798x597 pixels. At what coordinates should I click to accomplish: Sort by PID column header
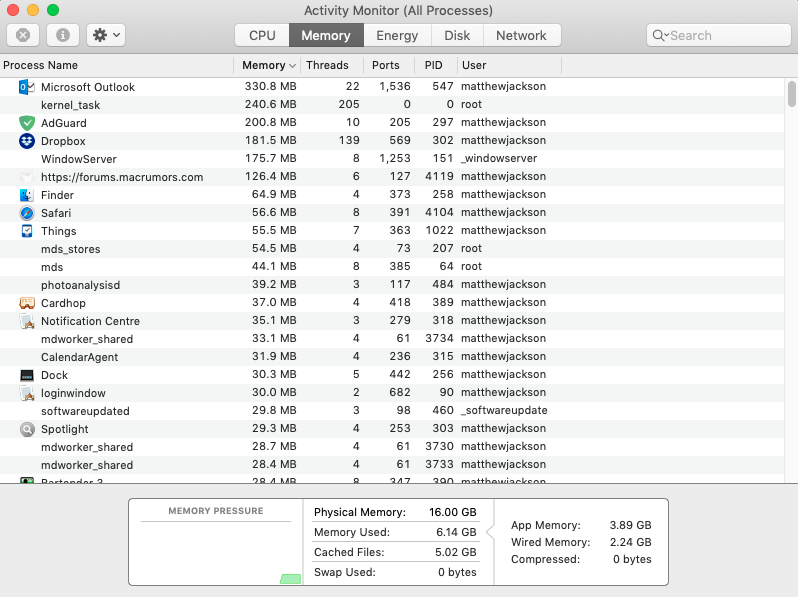pyautogui.click(x=435, y=65)
